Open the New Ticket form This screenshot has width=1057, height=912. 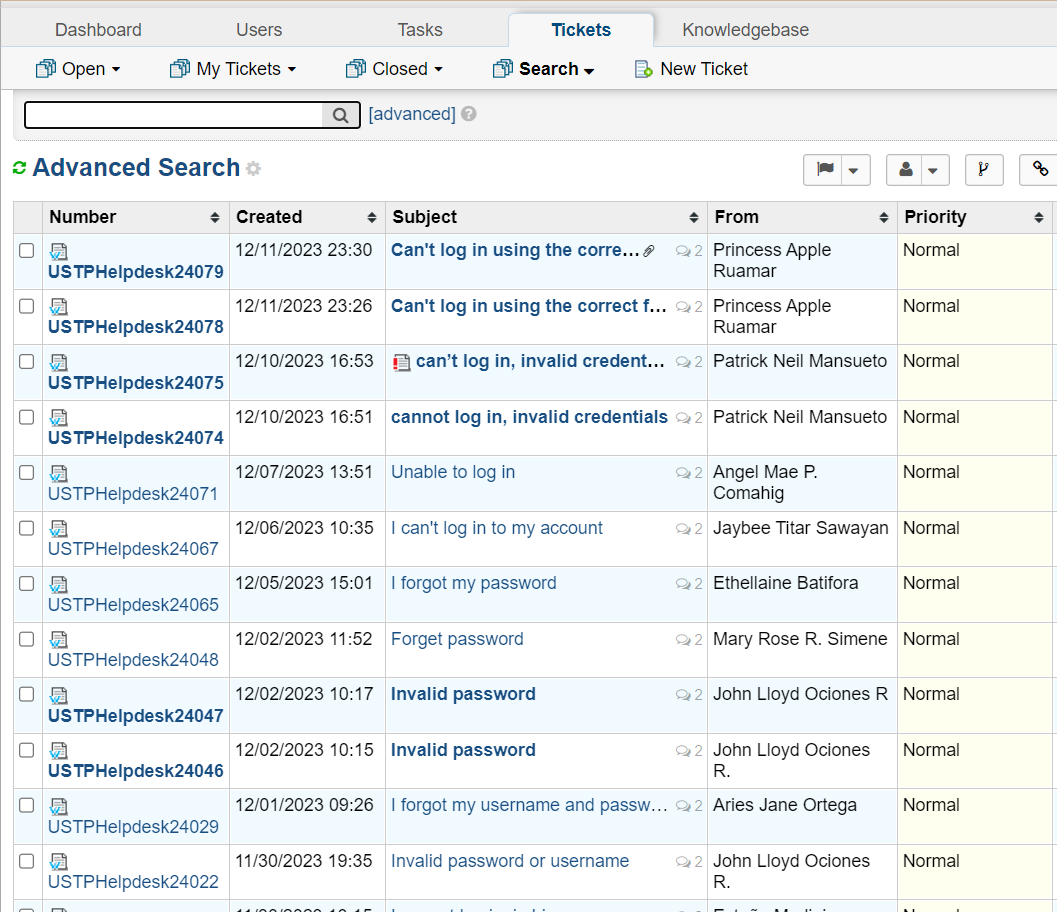coord(692,69)
